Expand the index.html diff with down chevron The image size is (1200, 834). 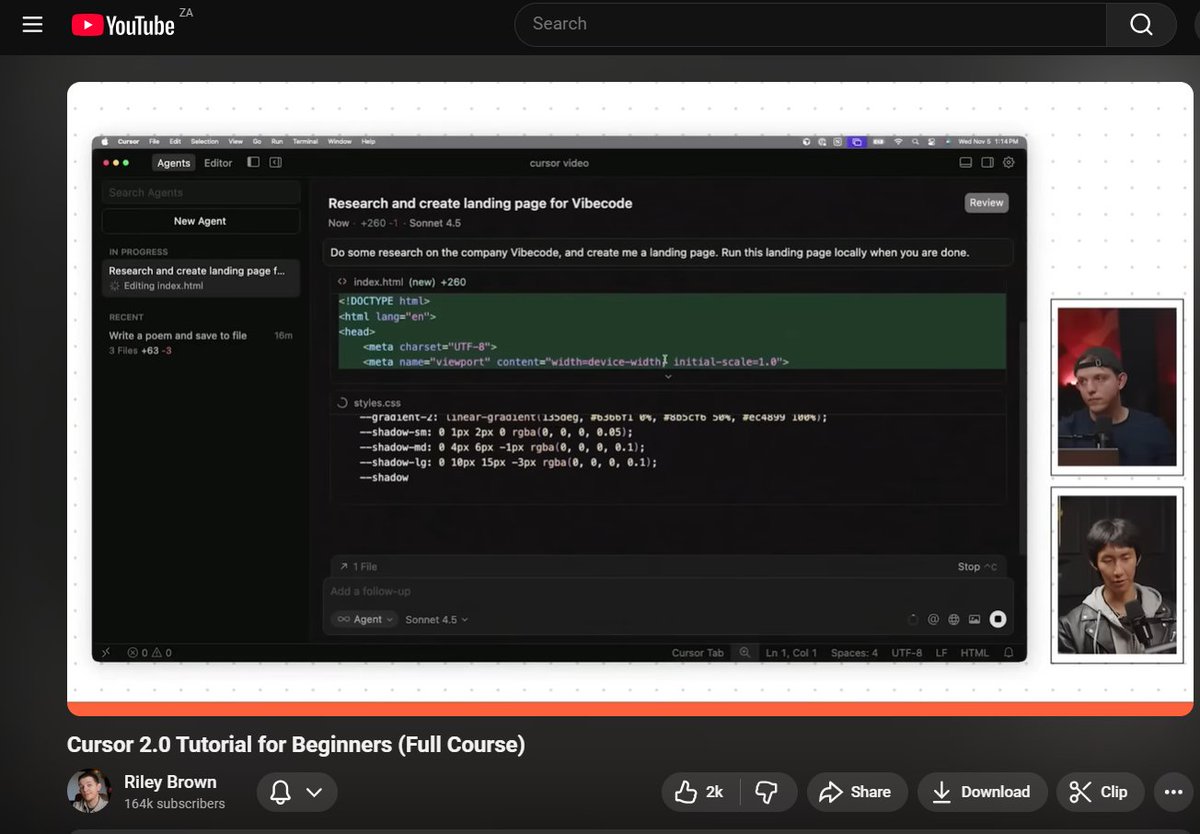tap(667, 376)
